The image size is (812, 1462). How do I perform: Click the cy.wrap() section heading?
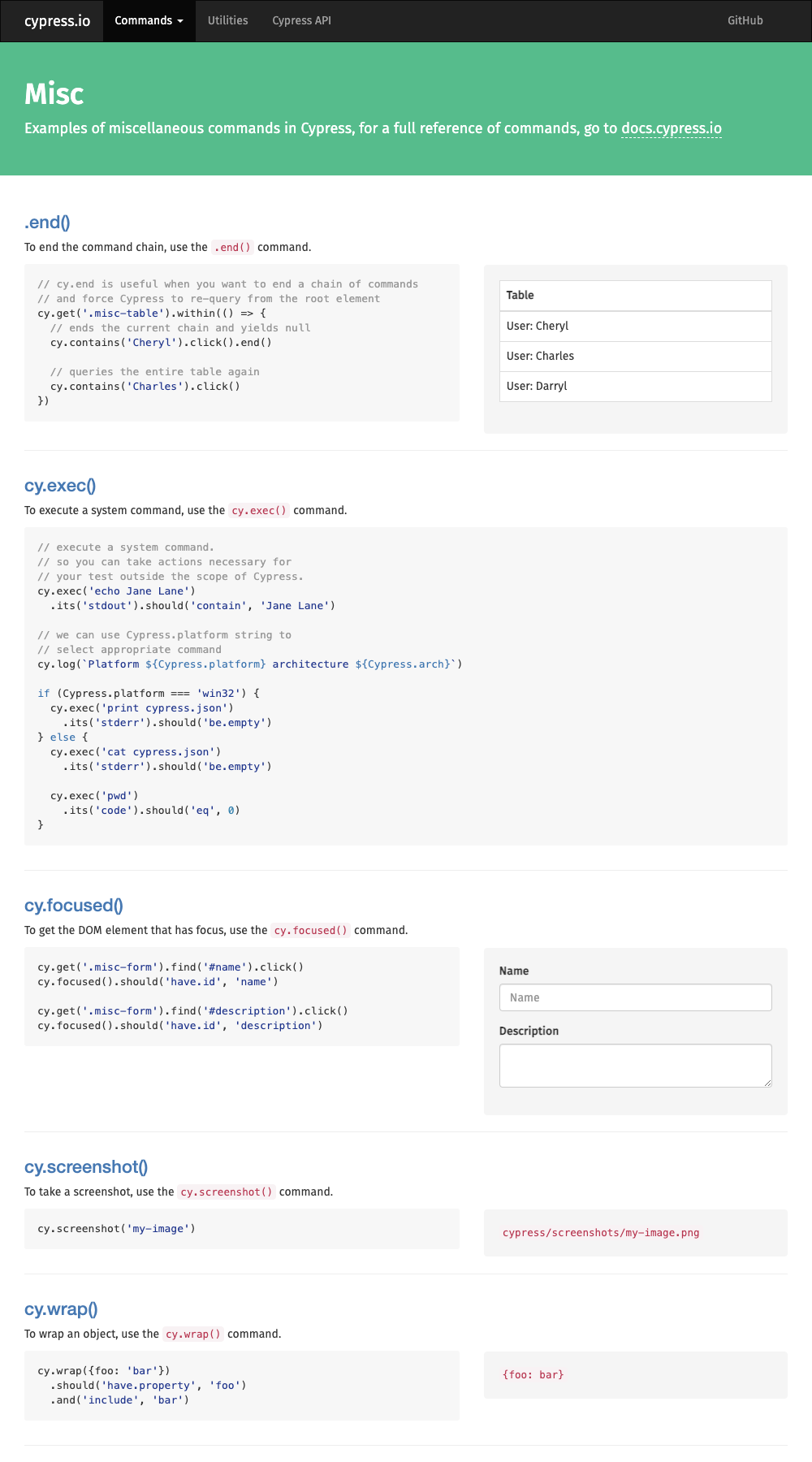[x=61, y=1309]
